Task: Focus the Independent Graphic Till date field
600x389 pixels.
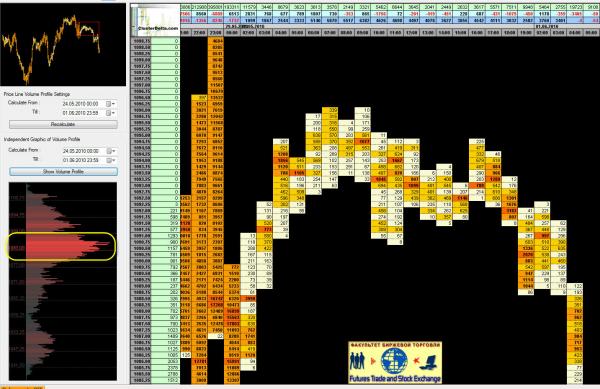Action: point(83,160)
